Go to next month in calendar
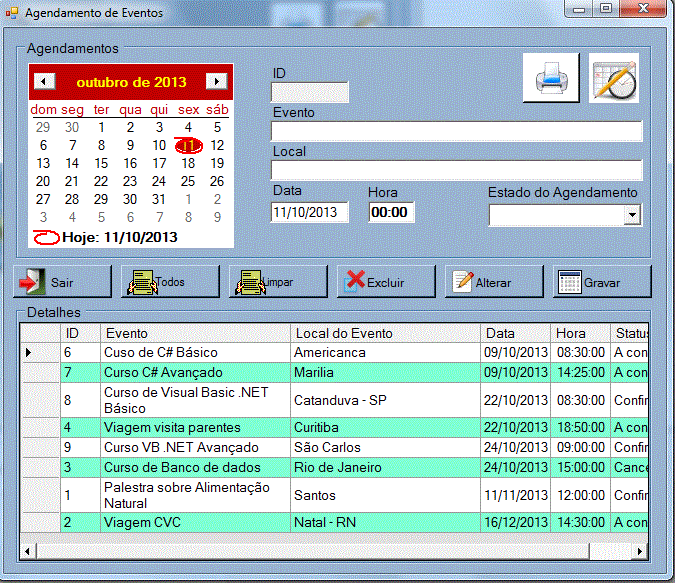The image size is (675, 583). pyautogui.click(x=216, y=81)
